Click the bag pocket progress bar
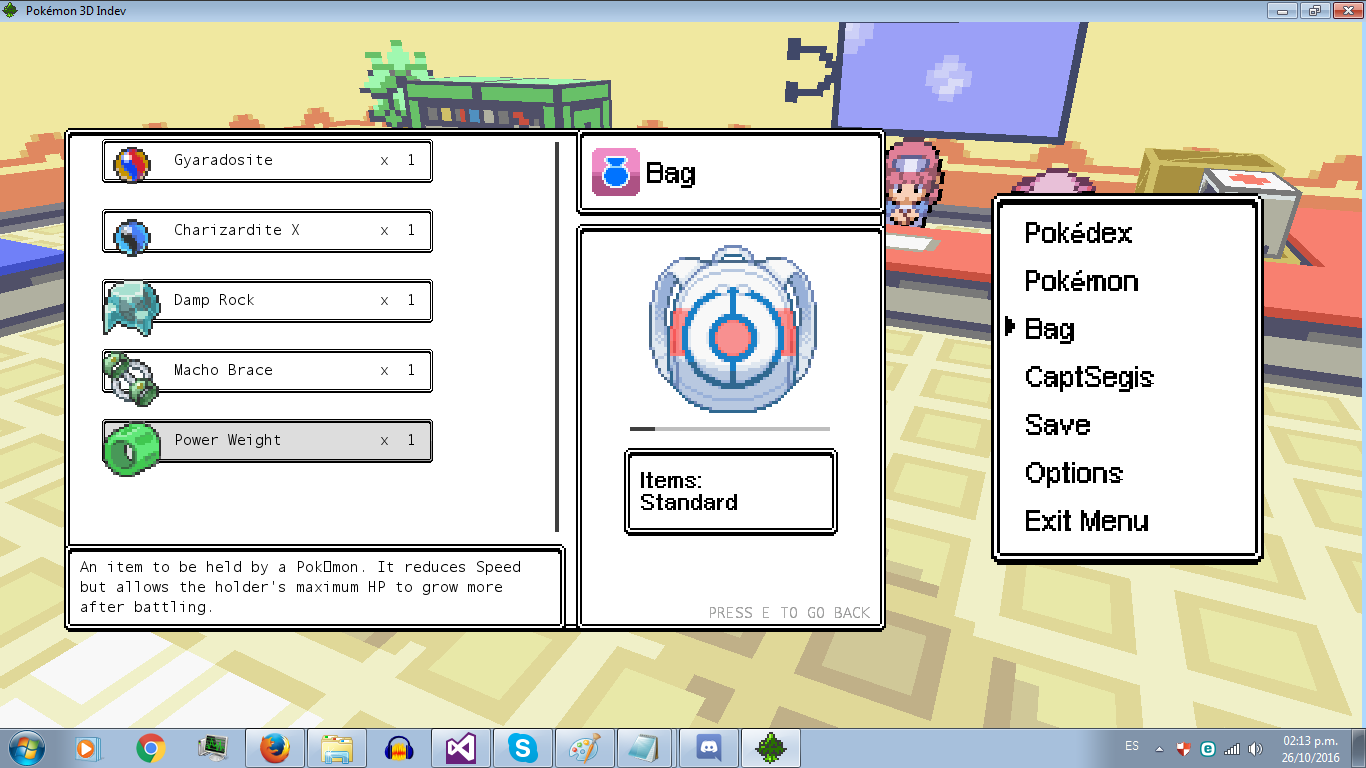 pos(729,428)
